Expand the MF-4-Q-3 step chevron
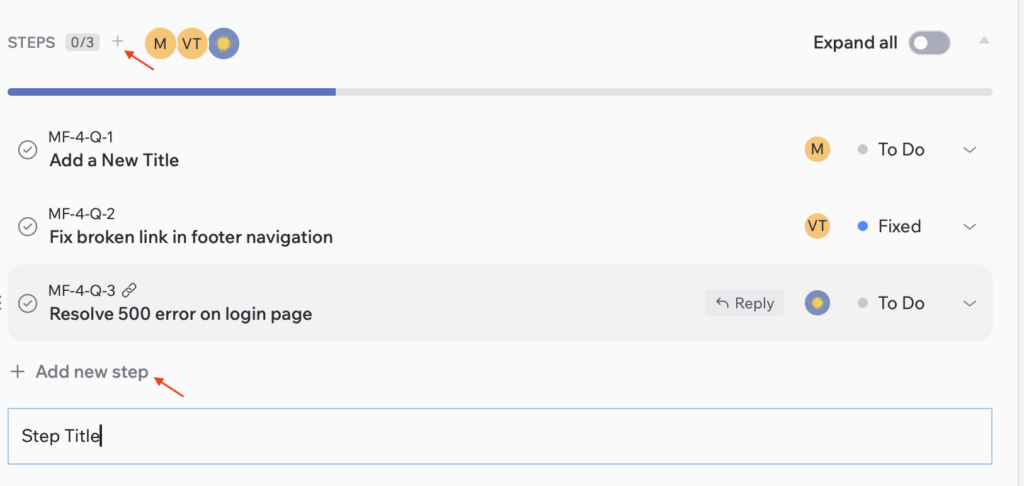Viewport: 1024px width, 486px height. pos(969,303)
